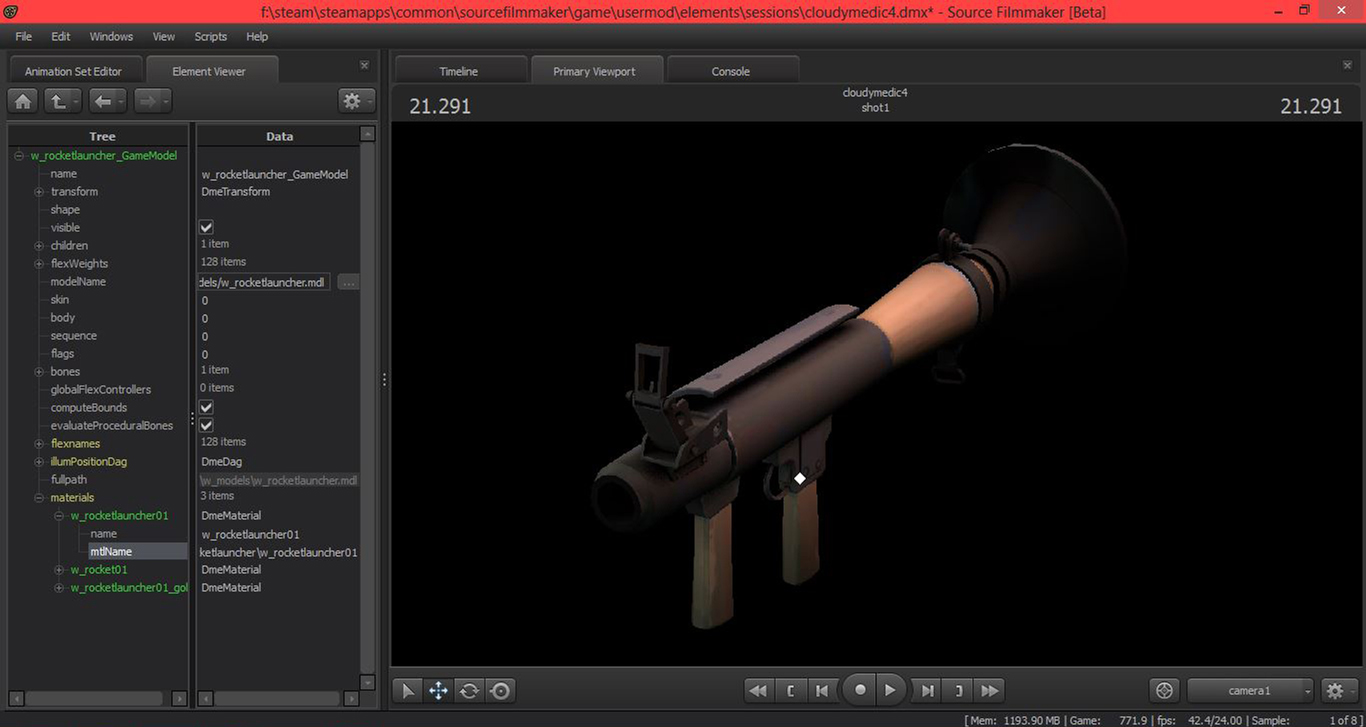Switch to the Timeline tab
Image resolution: width=1366 pixels, height=727 pixels.
[459, 71]
